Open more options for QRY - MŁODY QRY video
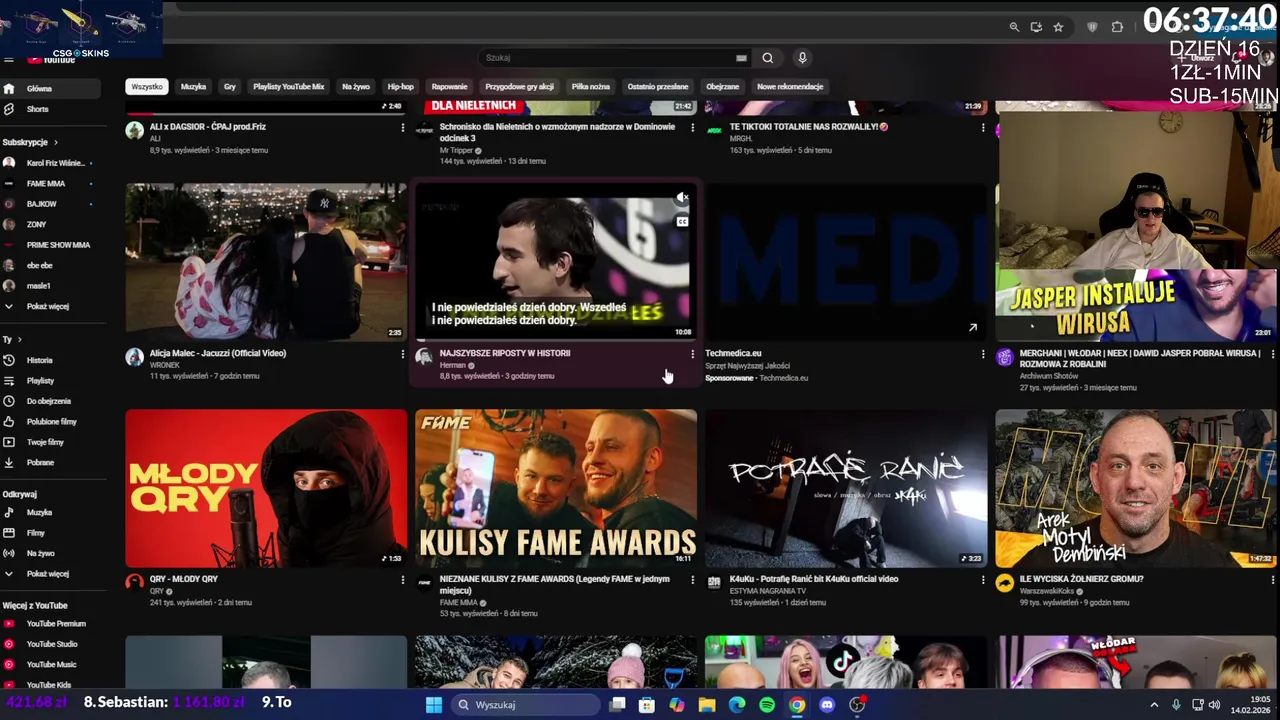Viewport: 1280px width, 720px height. 403,580
